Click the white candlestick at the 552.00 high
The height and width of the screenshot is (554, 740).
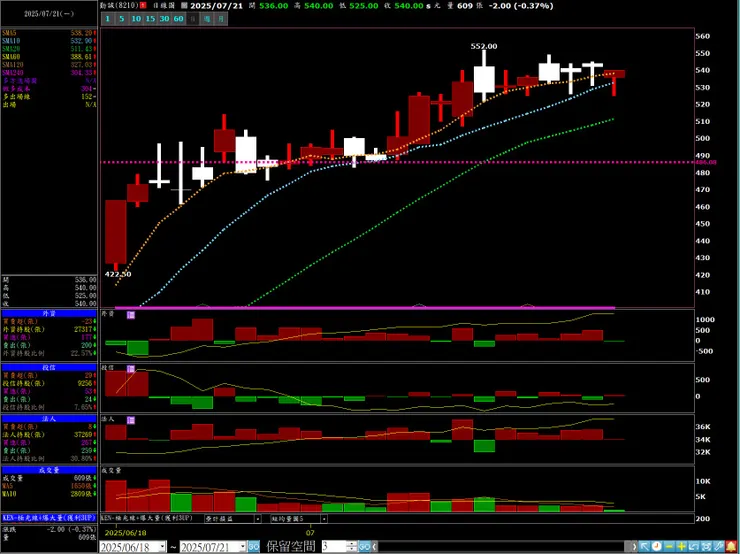484,79
